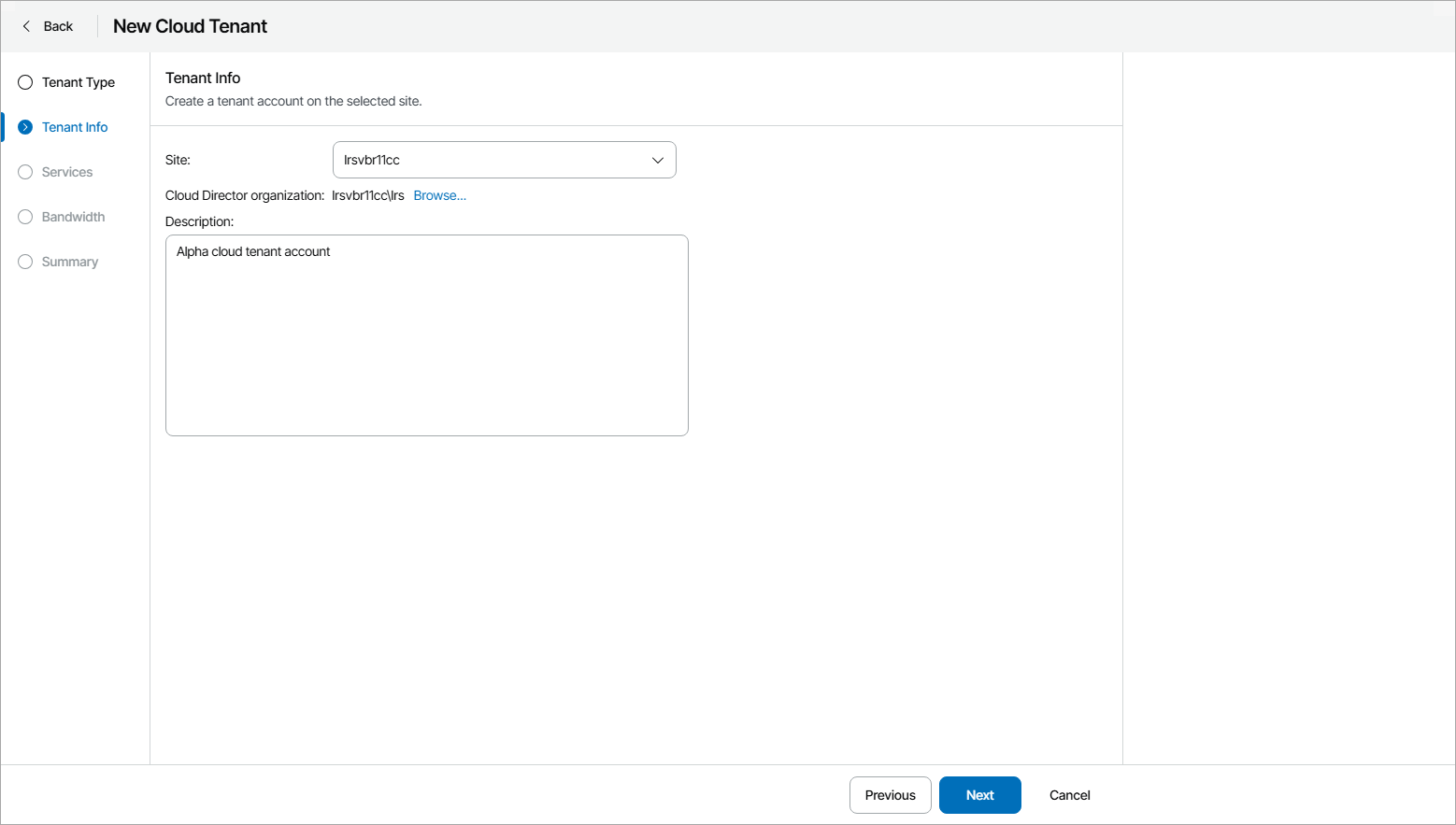Click the Summary step circle icon

[25, 262]
